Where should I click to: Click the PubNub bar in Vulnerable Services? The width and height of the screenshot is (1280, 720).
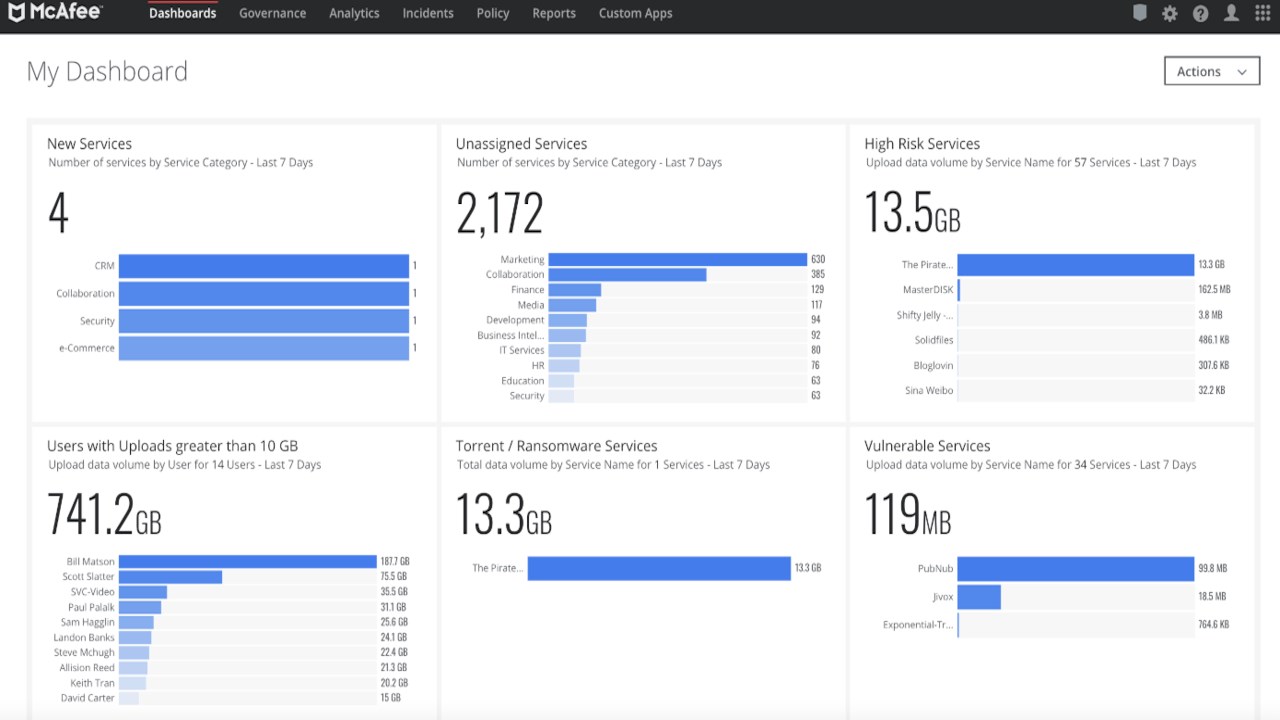pos(1075,569)
